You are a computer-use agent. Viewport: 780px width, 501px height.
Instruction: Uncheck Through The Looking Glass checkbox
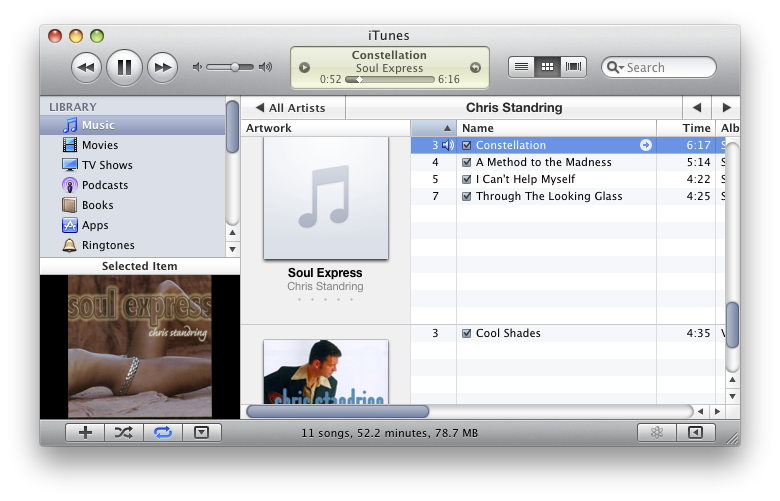pyautogui.click(x=467, y=196)
